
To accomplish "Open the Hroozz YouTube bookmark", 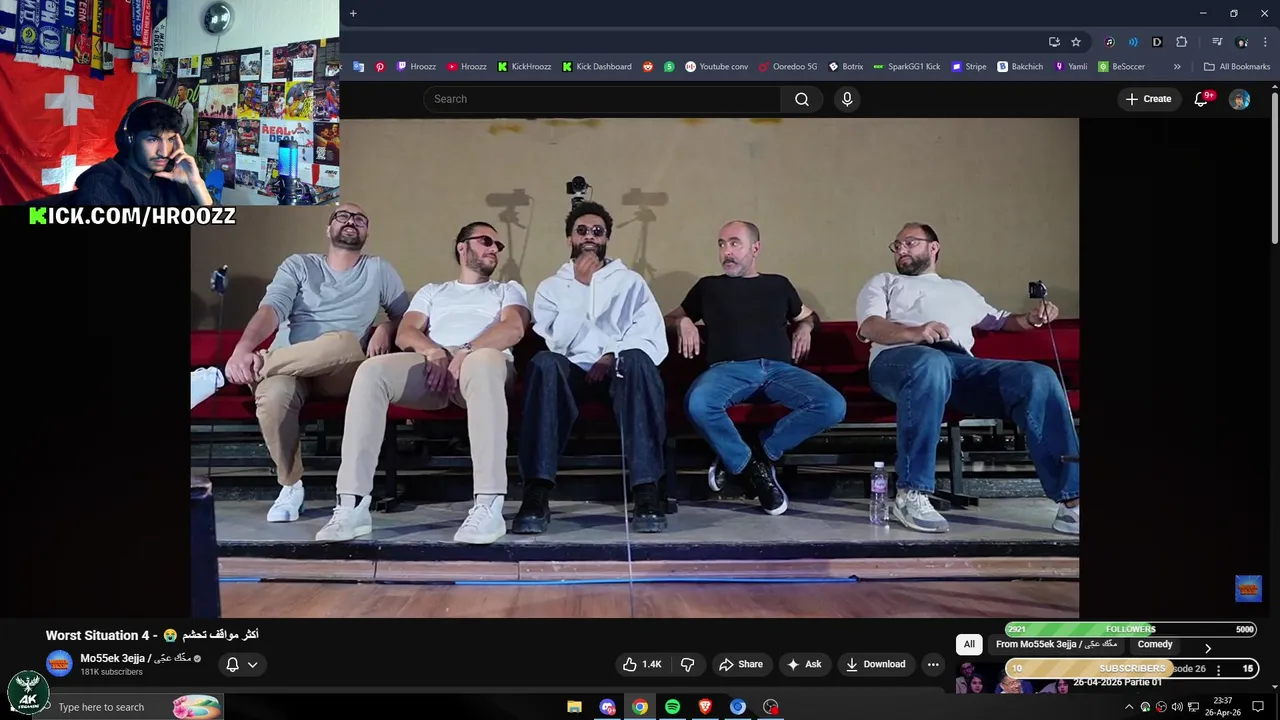I will (467, 67).
